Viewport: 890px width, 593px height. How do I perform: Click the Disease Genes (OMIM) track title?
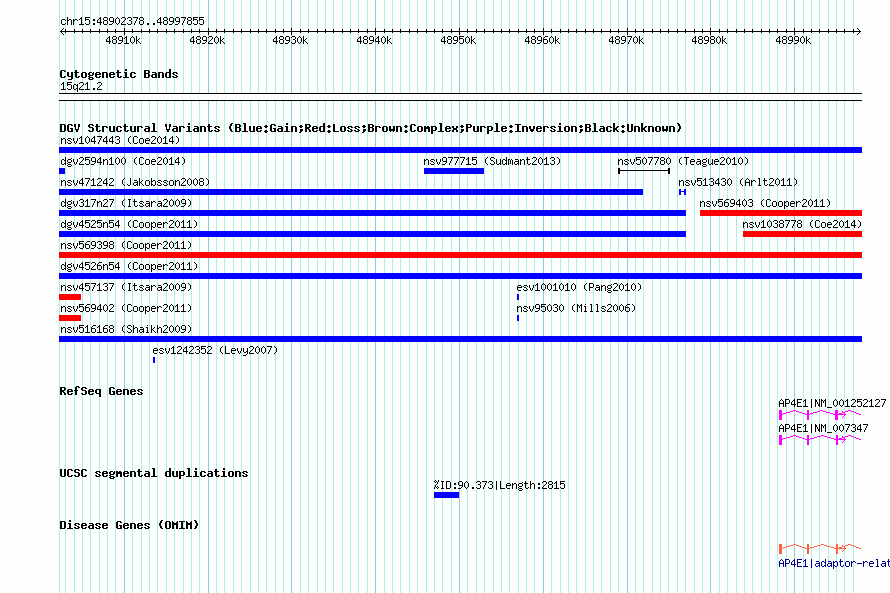click(129, 525)
